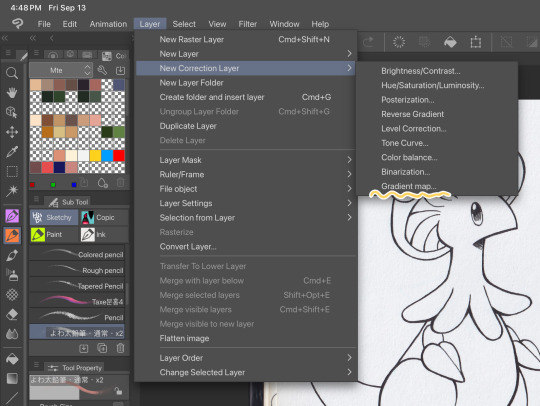This screenshot has height=406, width=540.
Task: Click the Clear outside selection spinner icon
Action: pyautogui.click(x=399, y=42)
